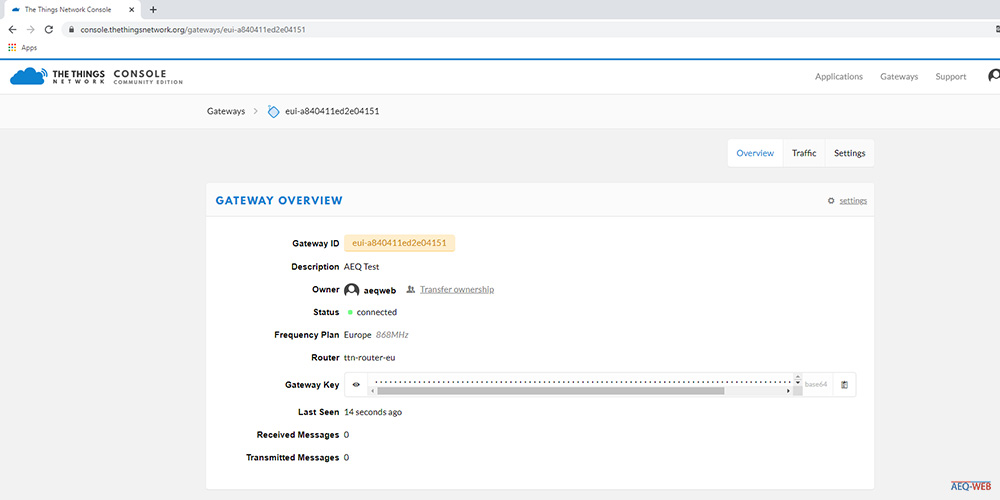The height and width of the screenshot is (500, 1000).
Task: Switch to the Settings tab
Action: 849,153
